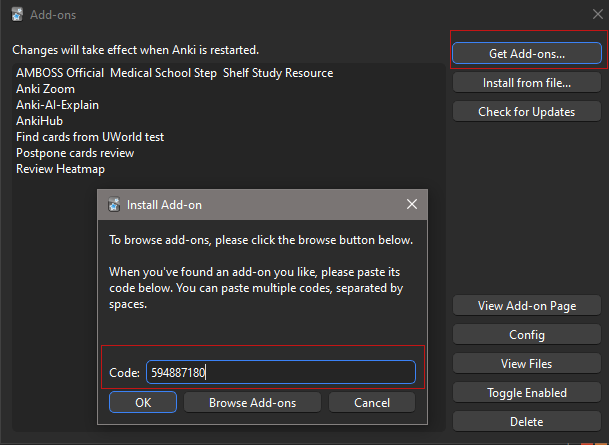Confirm install with OK button
This screenshot has height=445, width=609.
click(x=143, y=402)
